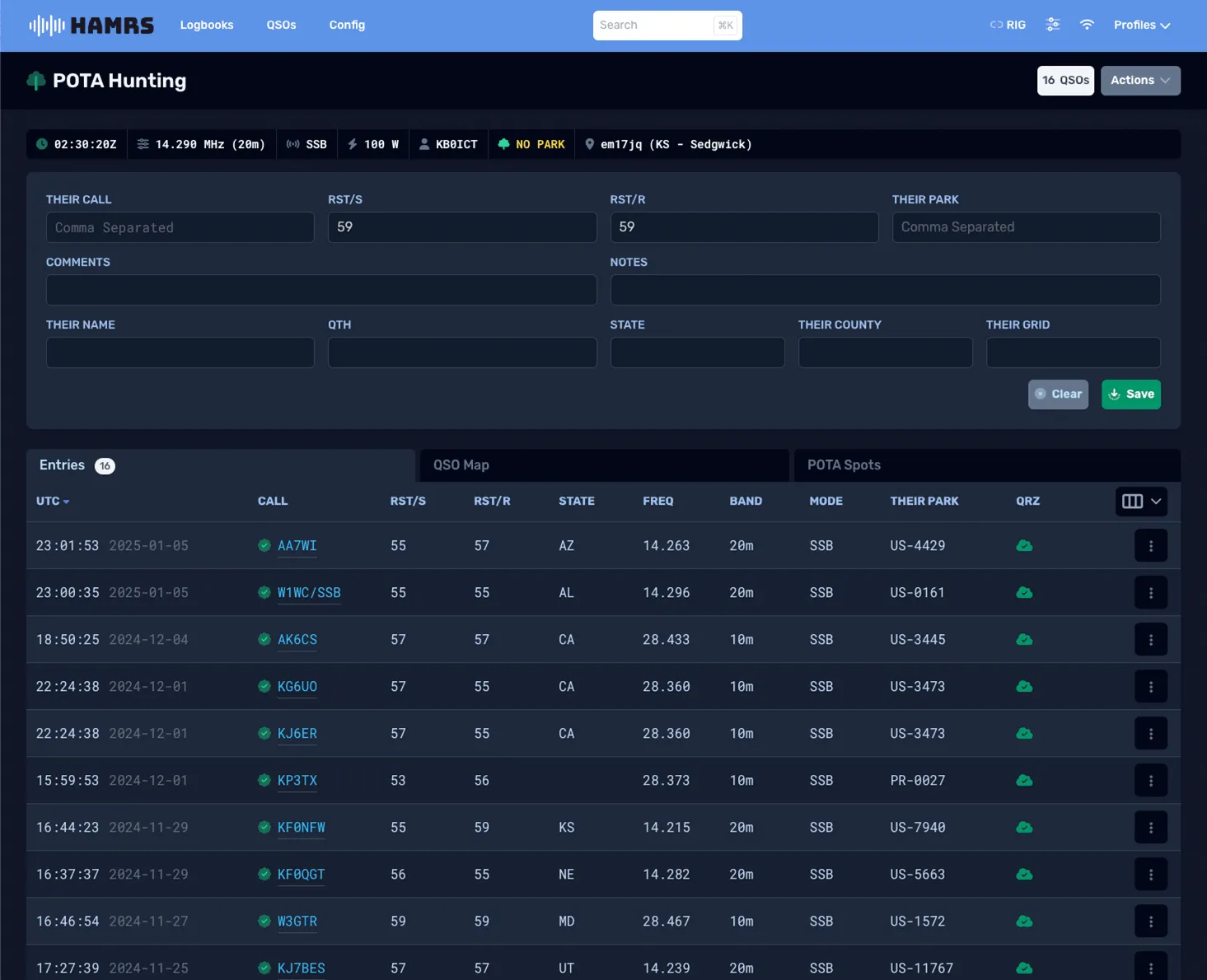Screen dimensions: 1207x980
Task: Click the FREQ column header
Action: pos(657,501)
